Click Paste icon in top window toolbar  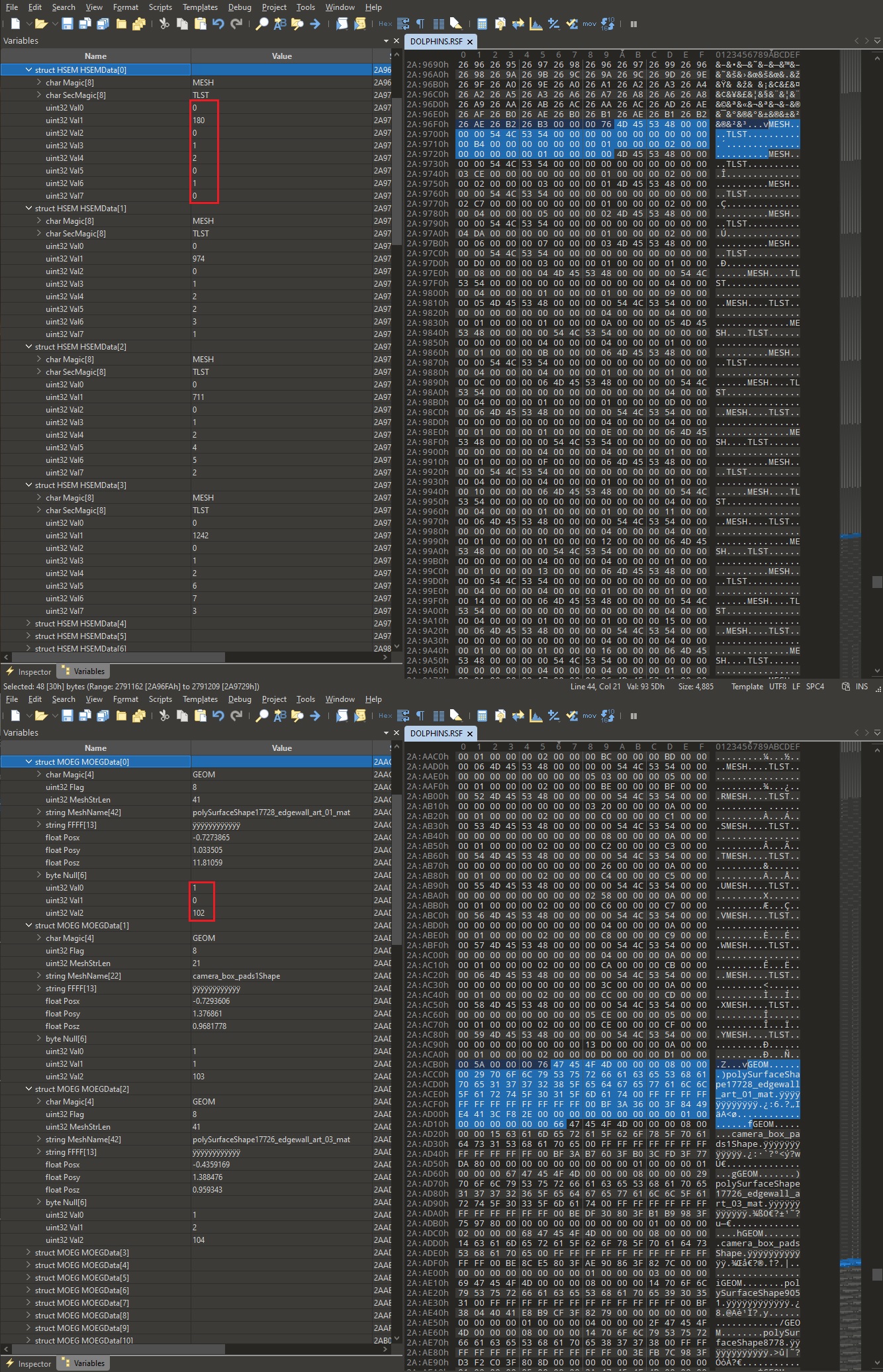coord(200,24)
